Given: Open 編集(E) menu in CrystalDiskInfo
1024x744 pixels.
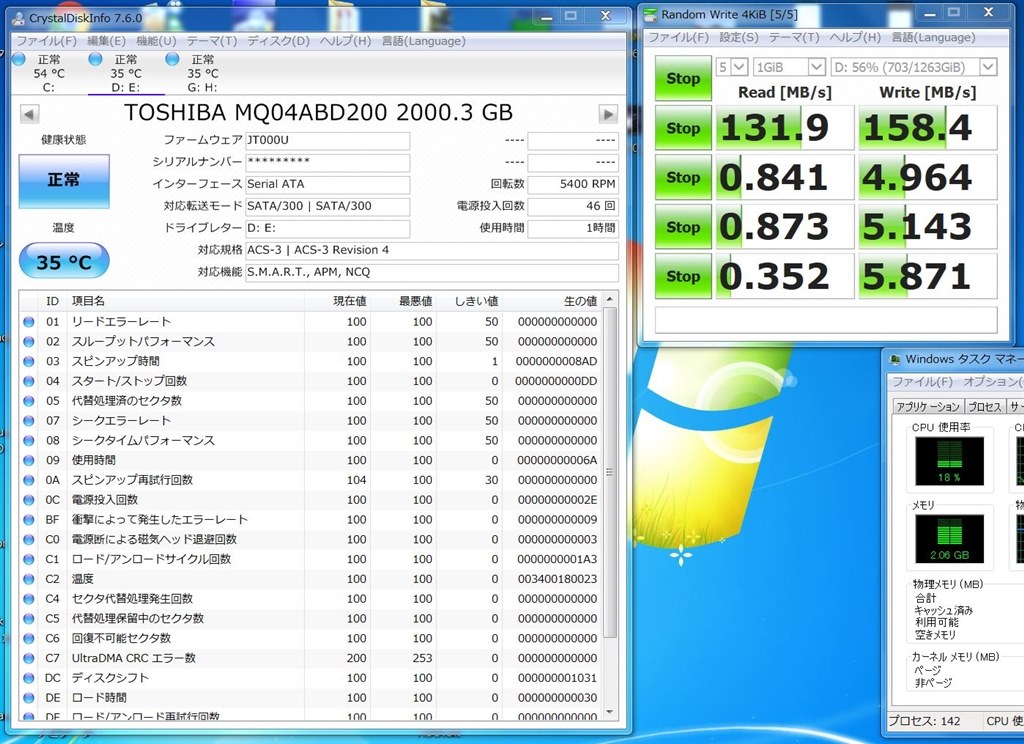Looking at the screenshot, I should pos(106,41).
